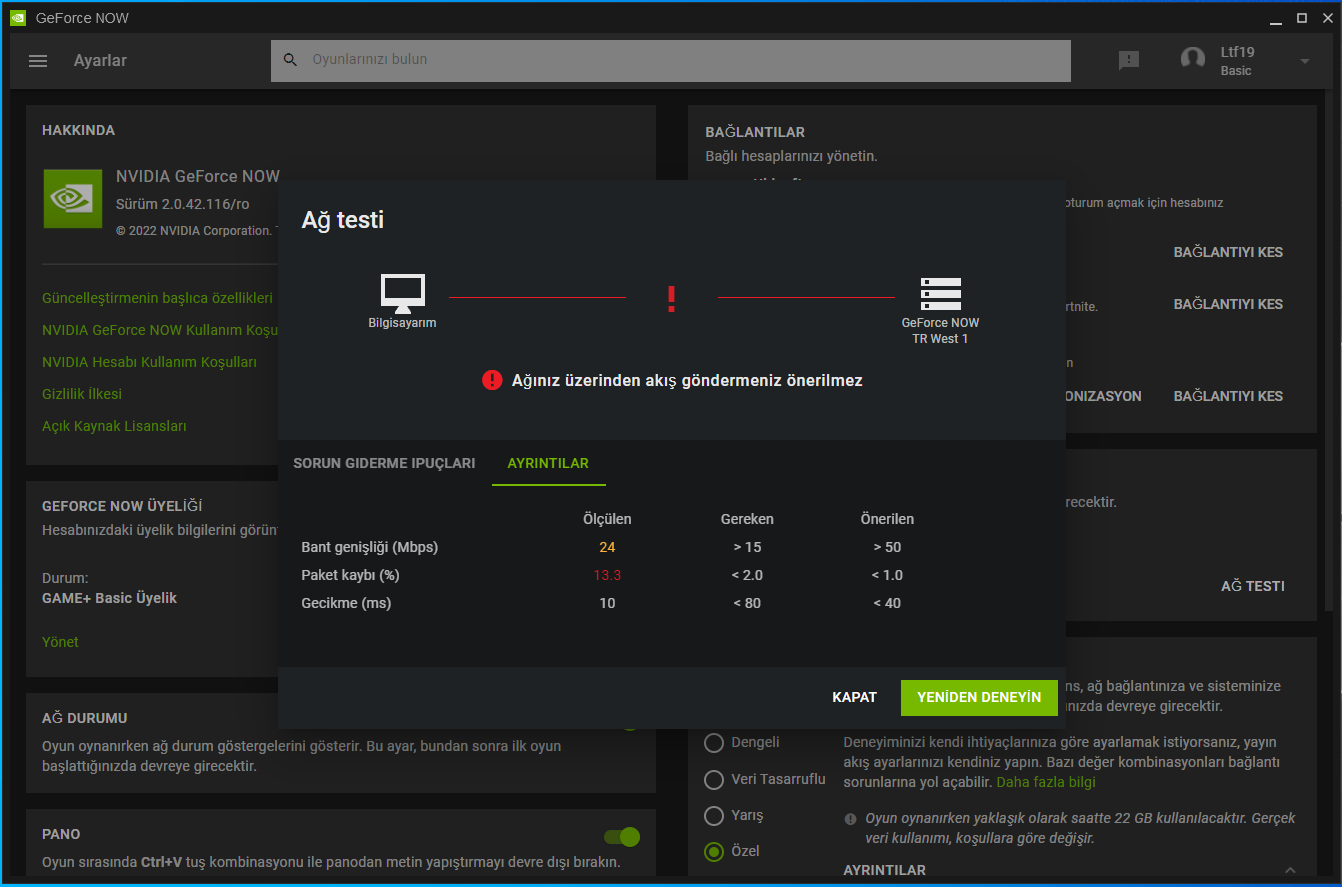Close the dialog with KAPAT
The height and width of the screenshot is (887, 1342).
[855, 697]
